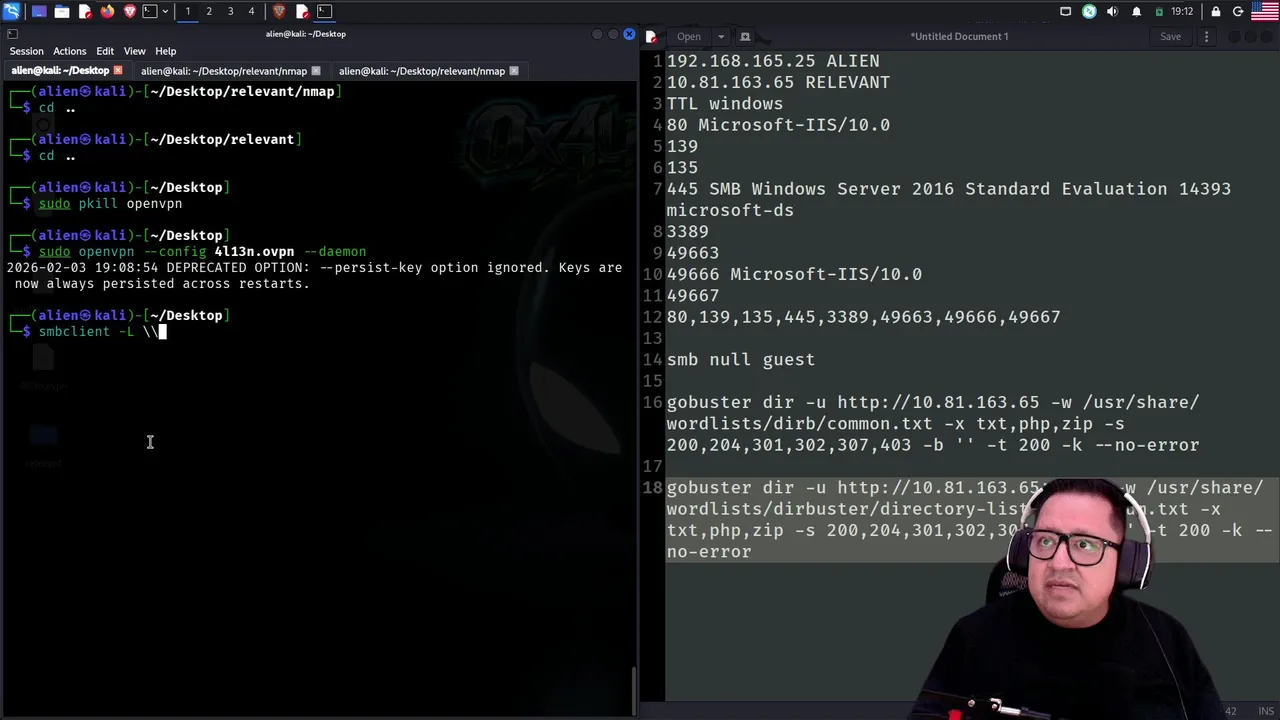The width and height of the screenshot is (1280, 720).
Task: Click the 19:12 panel clock
Action: (x=1182, y=11)
